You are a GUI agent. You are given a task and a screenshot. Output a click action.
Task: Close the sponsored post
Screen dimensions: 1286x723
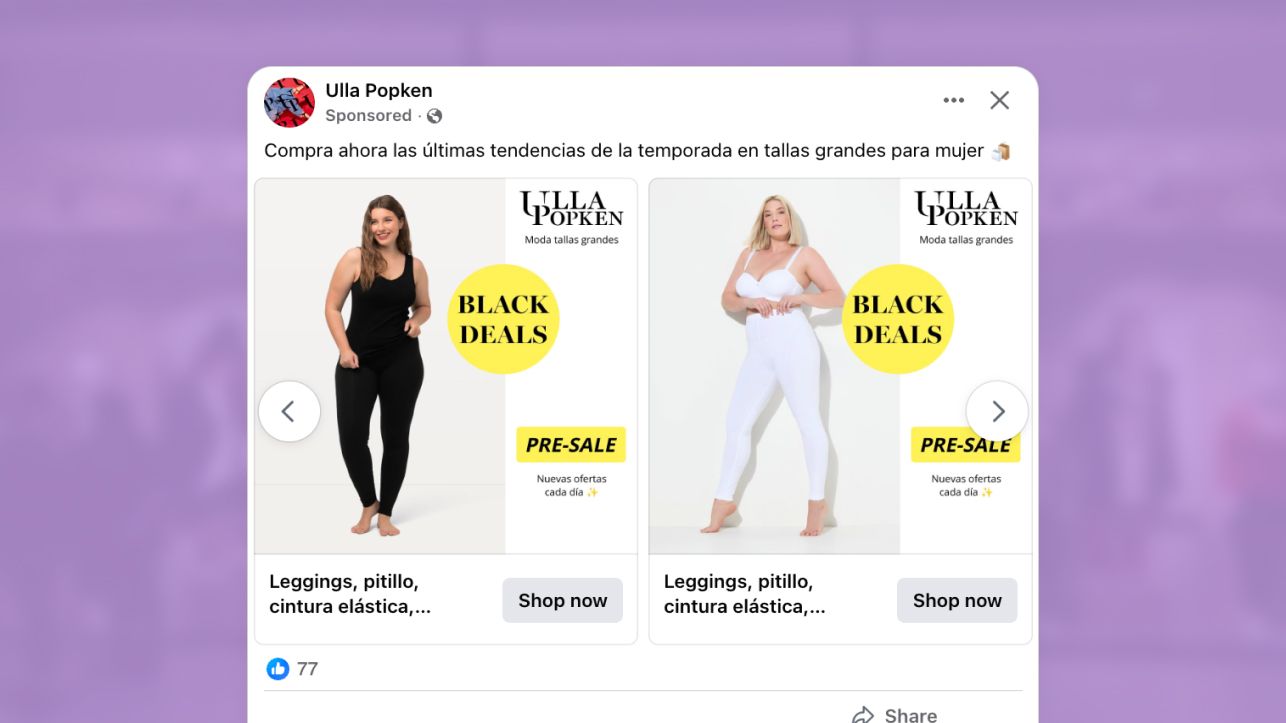tap(999, 100)
